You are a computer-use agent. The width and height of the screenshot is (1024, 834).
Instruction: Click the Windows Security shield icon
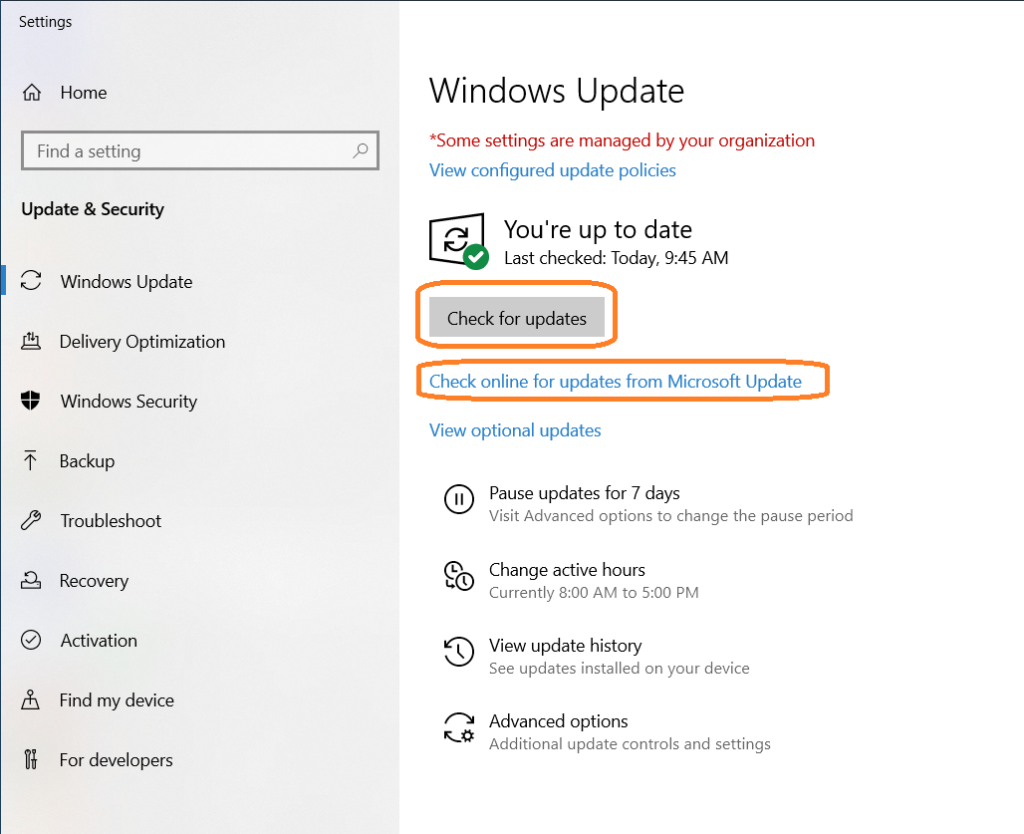click(x=31, y=401)
